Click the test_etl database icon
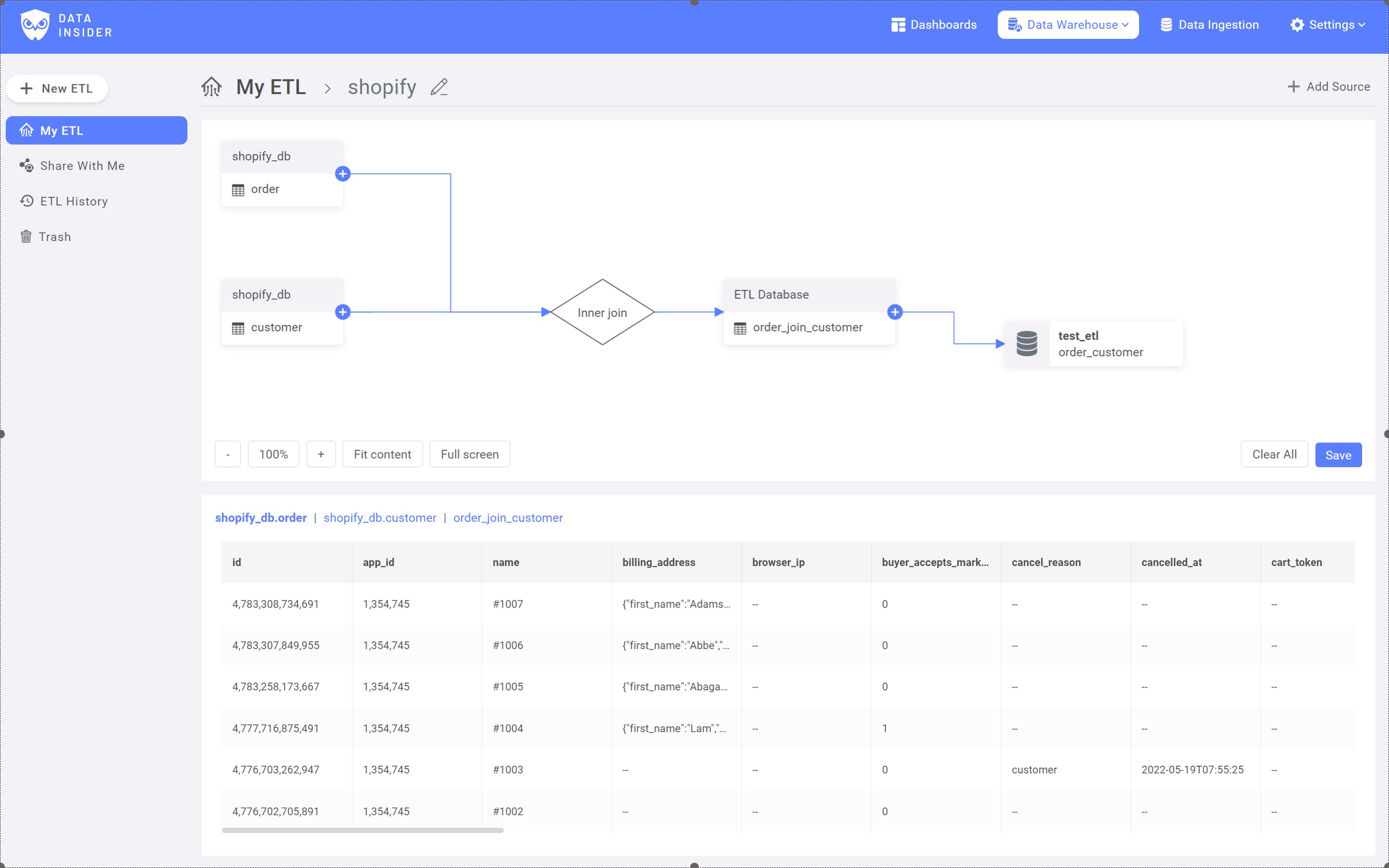The image size is (1389, 868). 1027,344
